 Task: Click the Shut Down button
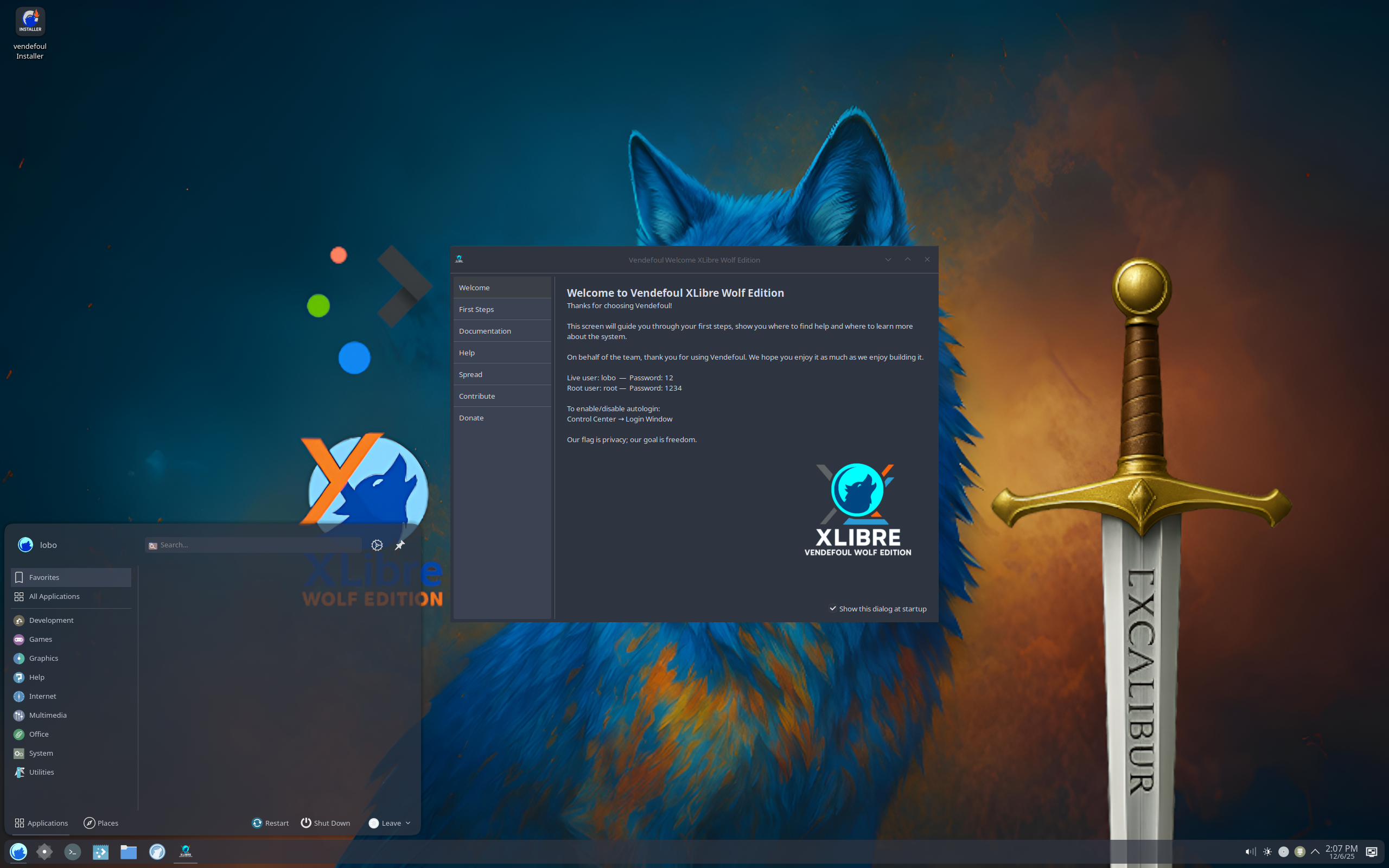tap(326, 822)
